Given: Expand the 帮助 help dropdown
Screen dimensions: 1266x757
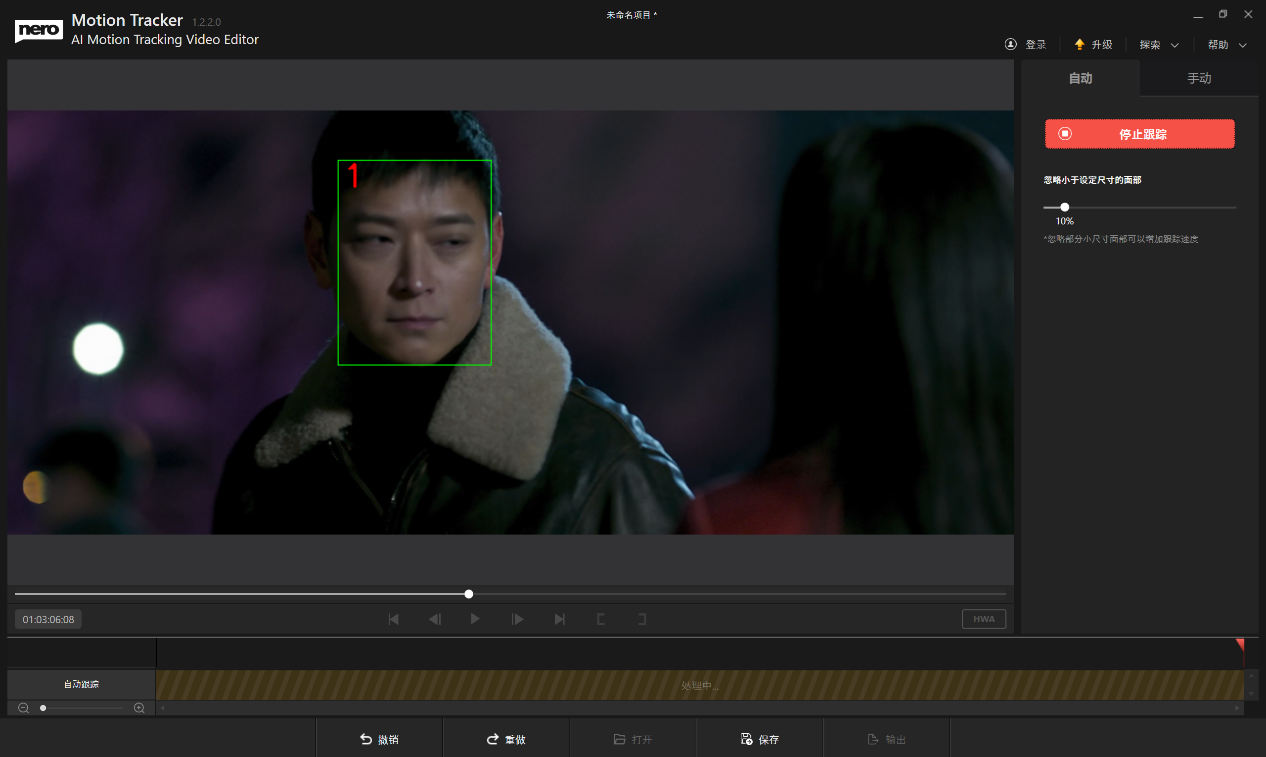Looking at the screenshot, I should tap(1227, 45).
